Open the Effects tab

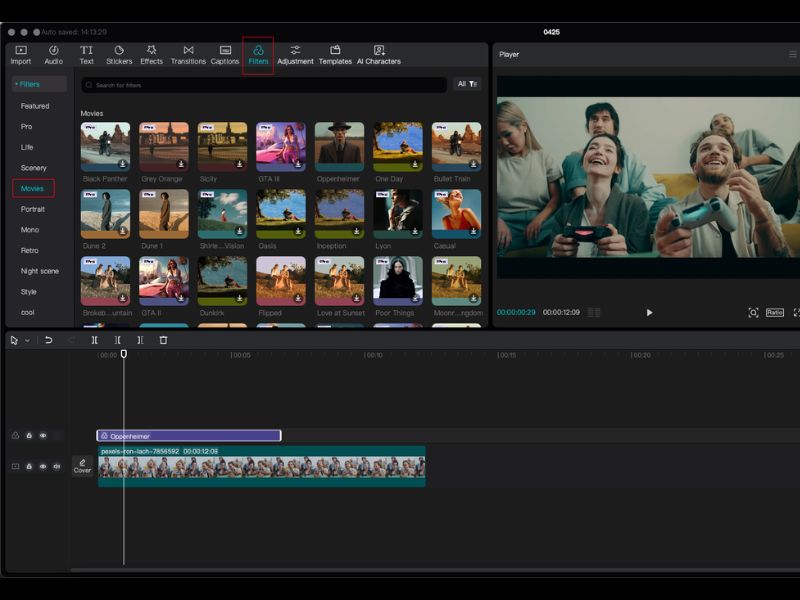click(152, 55)
